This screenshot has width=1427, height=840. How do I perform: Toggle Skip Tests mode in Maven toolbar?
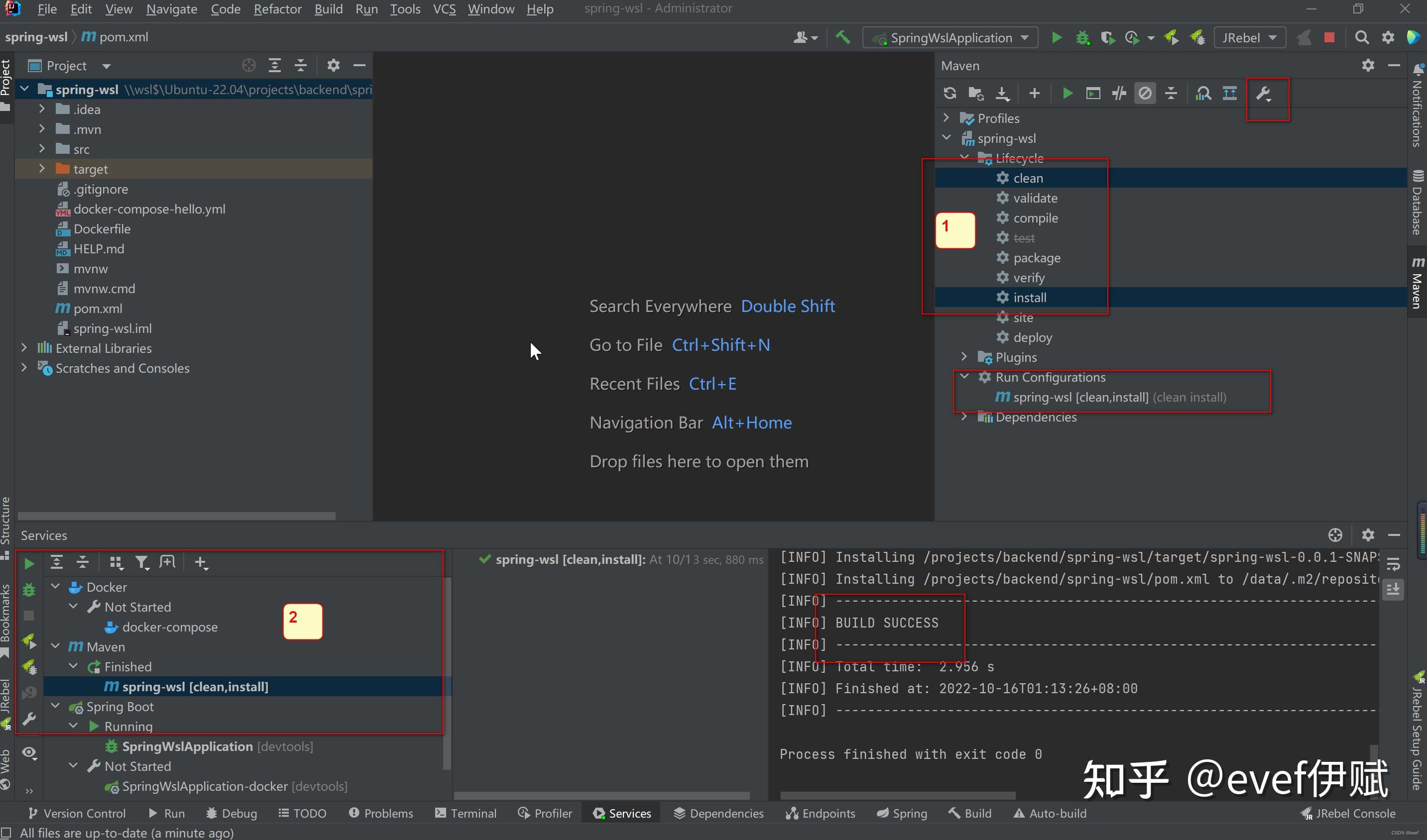[x=1119, y=94]
